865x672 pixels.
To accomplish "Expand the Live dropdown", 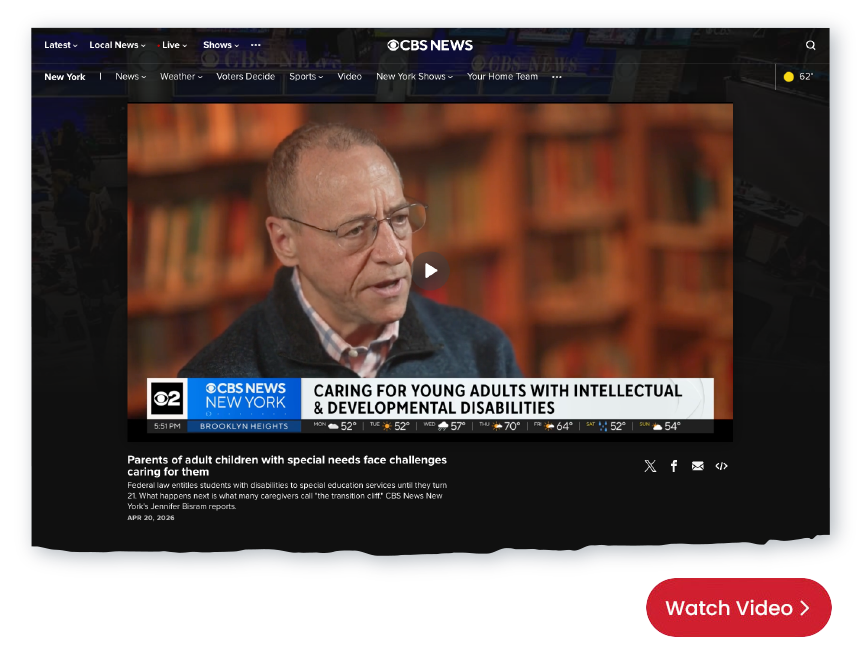I will tap(174, 45).
